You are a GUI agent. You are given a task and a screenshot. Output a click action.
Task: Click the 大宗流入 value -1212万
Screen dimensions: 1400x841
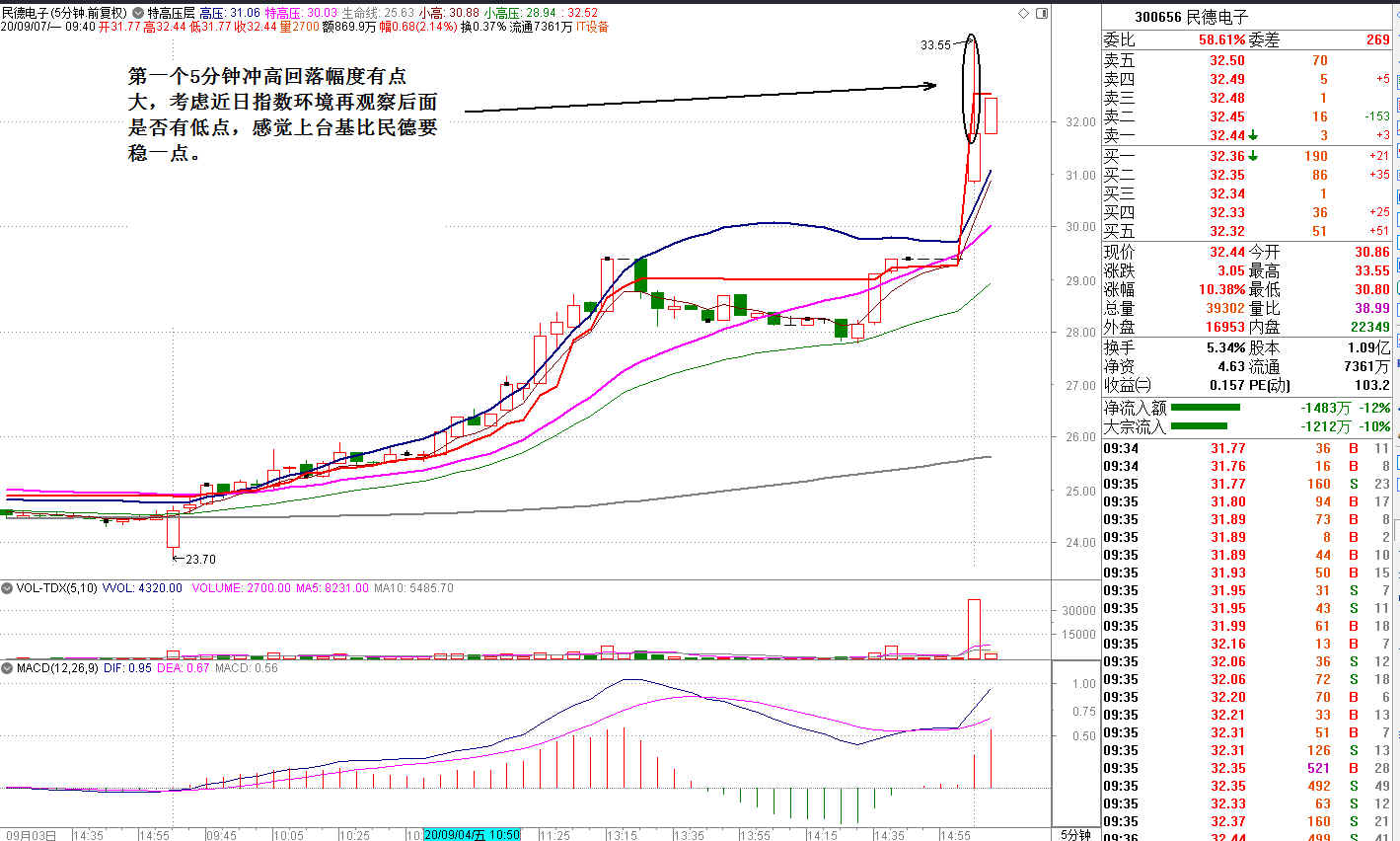[1325, 427]
